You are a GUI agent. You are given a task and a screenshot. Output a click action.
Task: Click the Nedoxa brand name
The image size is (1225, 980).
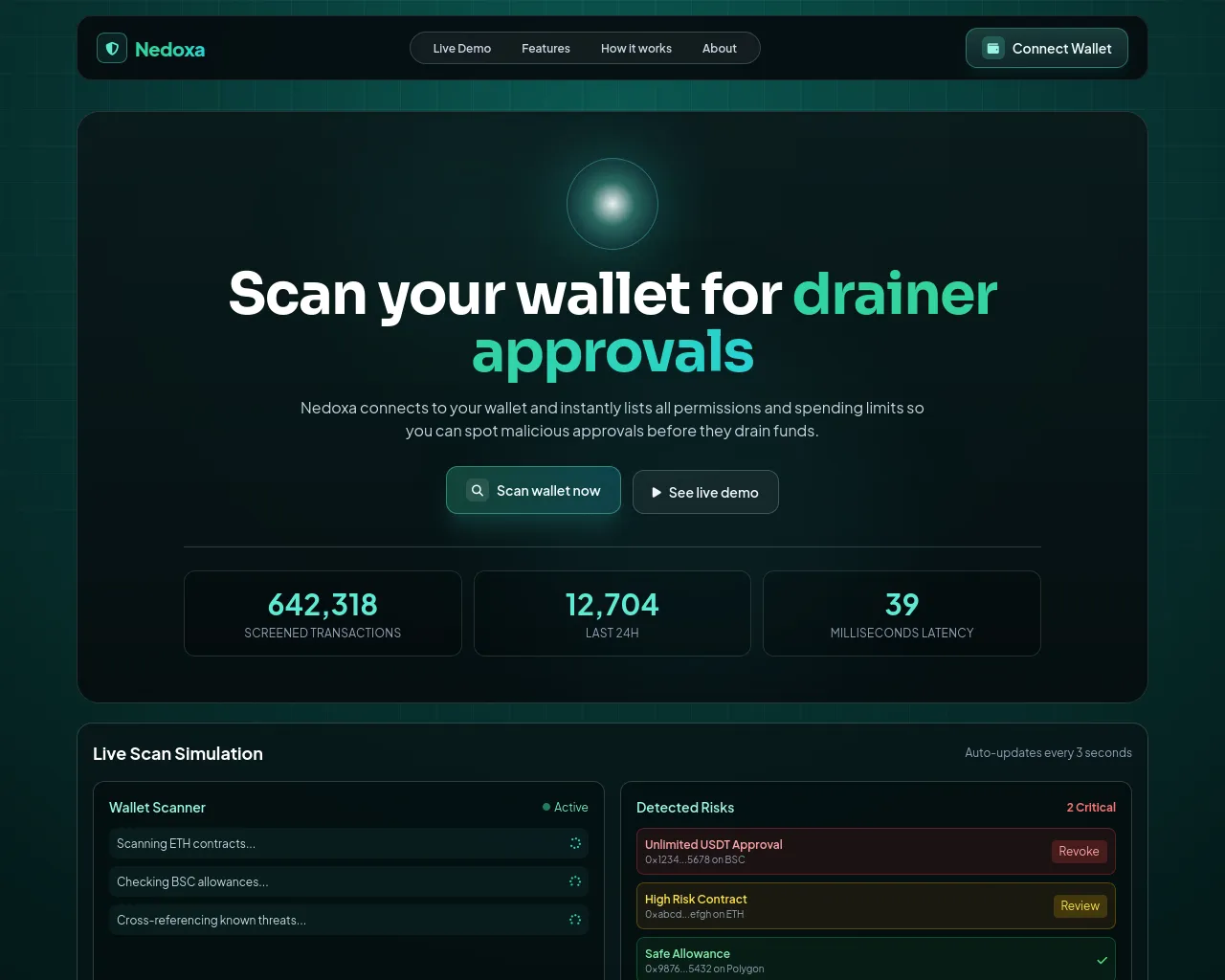170,49
